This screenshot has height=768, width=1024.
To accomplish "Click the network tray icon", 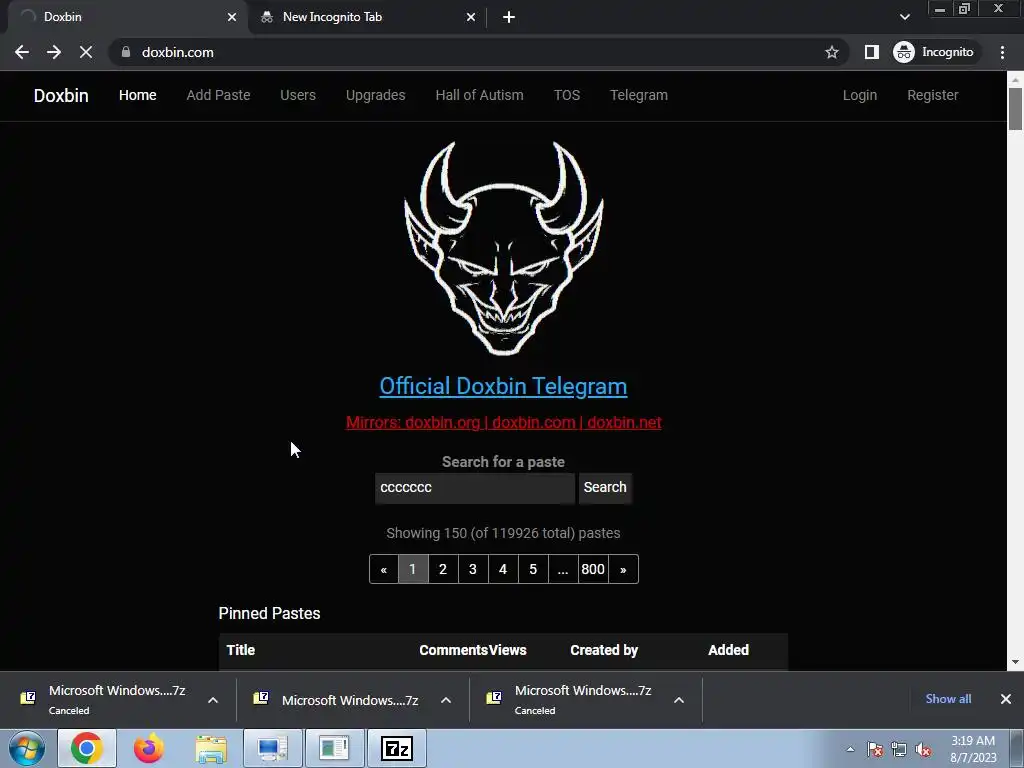I will [x=899, y=749].
